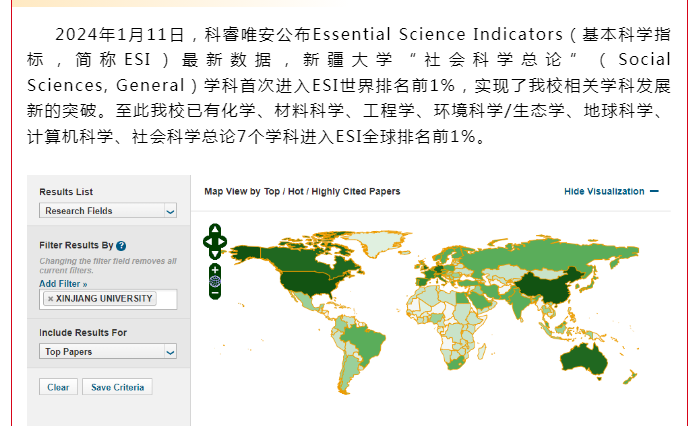Open the Filter Results By help icon
This screenshot has width=697, height=426.
tap(121, 245)
